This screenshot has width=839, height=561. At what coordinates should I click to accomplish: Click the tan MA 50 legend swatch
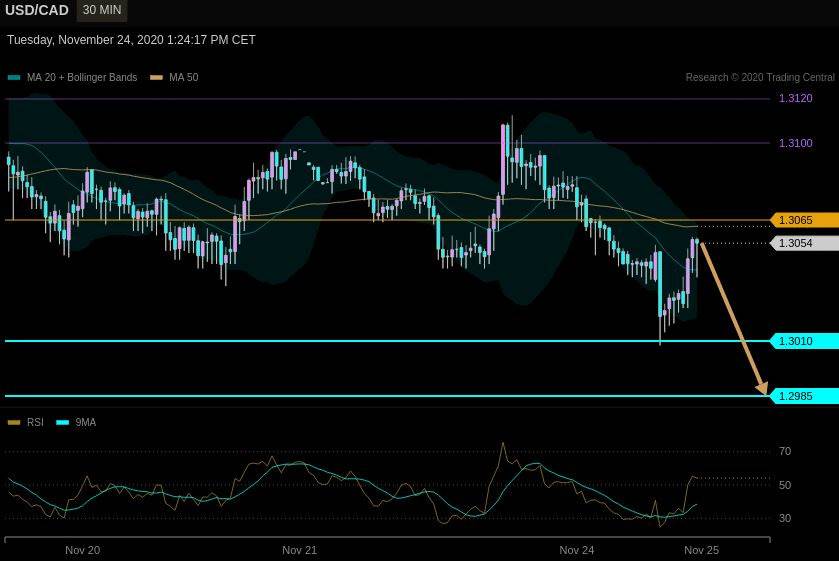point(156,78)
